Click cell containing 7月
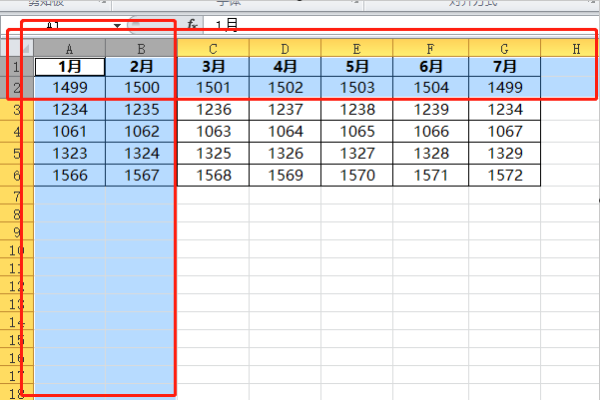 (504, 67)
